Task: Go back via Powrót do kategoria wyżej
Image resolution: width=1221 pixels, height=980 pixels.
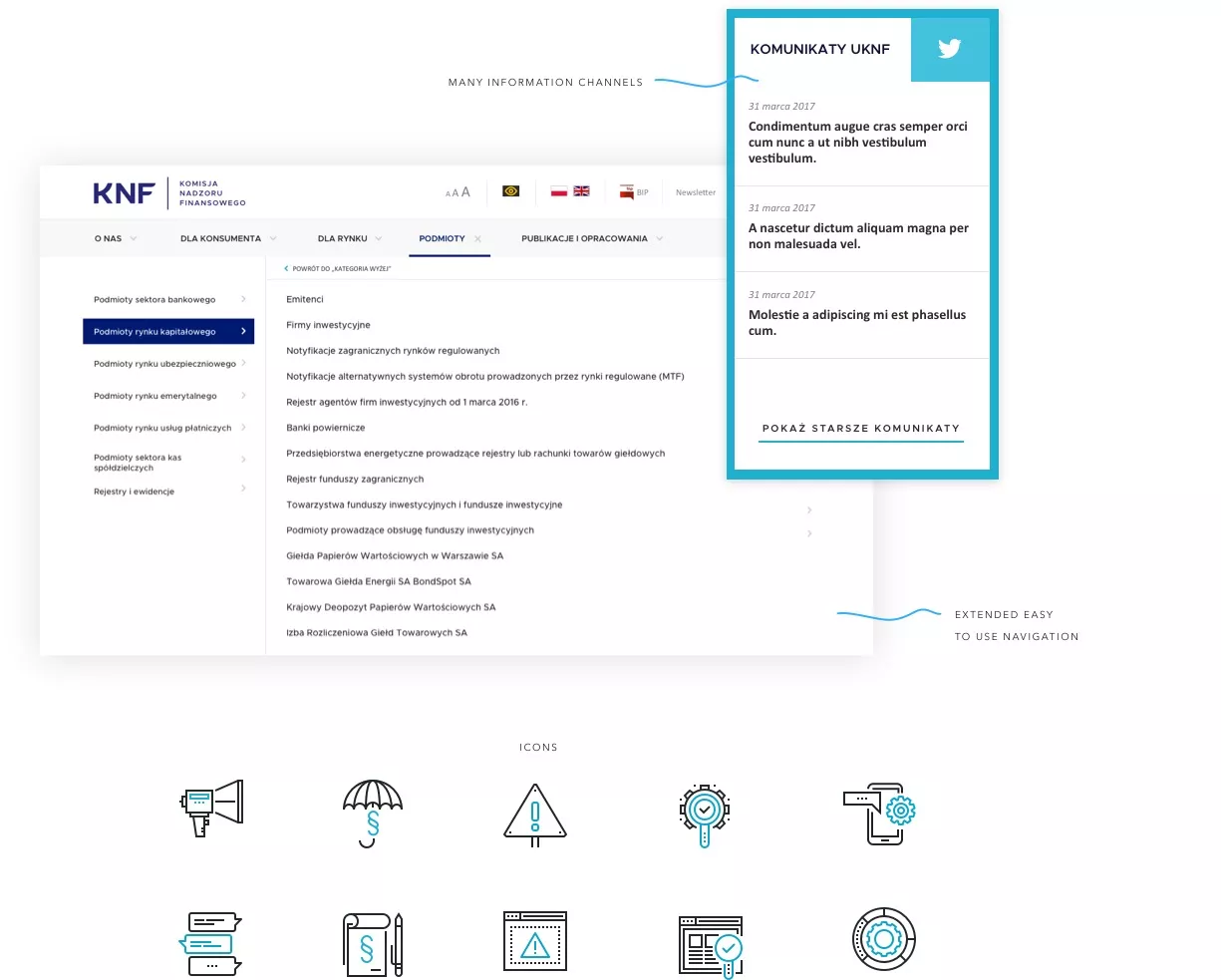Action: (x=339, y=269)
